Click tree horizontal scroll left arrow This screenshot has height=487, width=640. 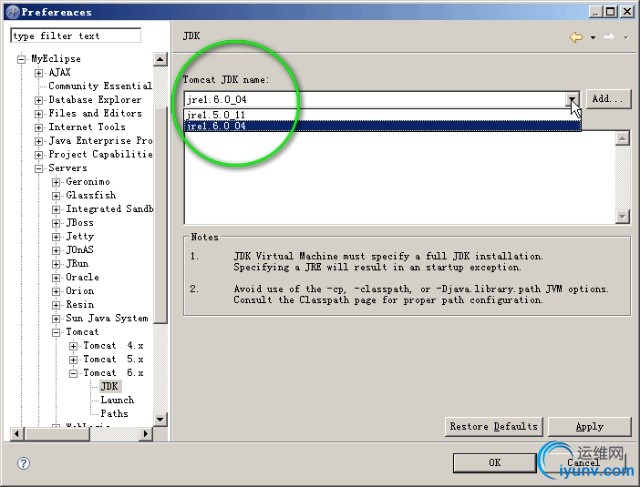tap(16, 434)
